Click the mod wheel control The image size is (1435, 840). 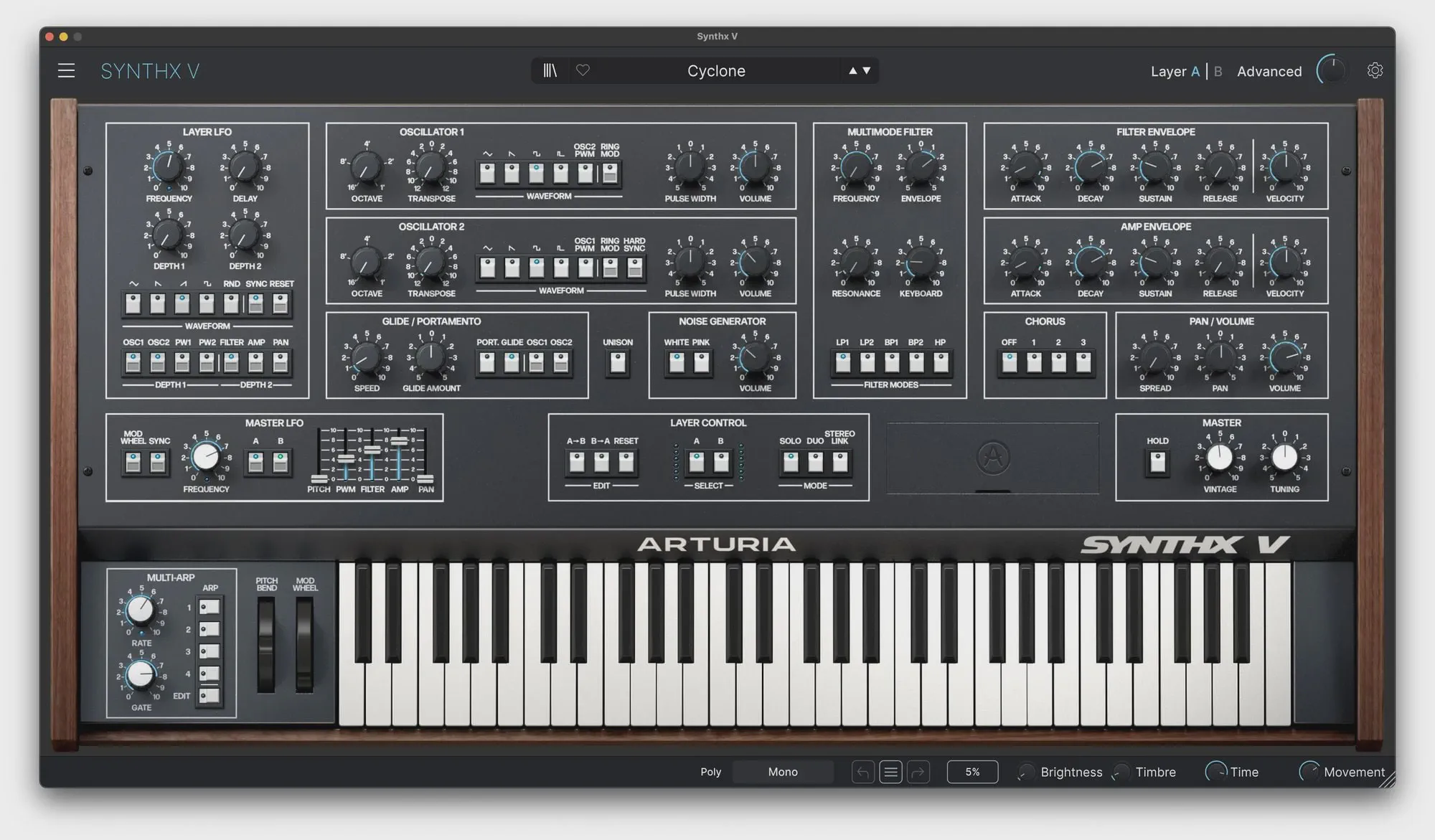coord(305,646)
